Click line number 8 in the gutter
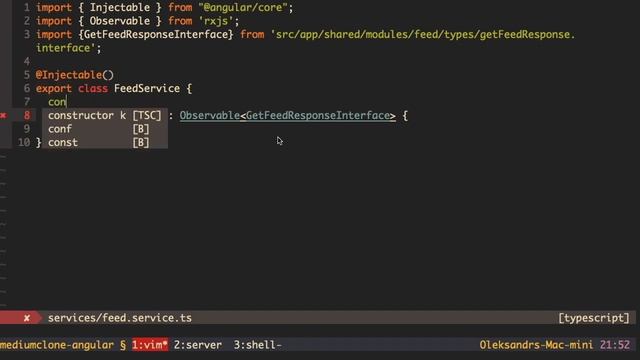This screenshot has width=640, height=360. 27,116
